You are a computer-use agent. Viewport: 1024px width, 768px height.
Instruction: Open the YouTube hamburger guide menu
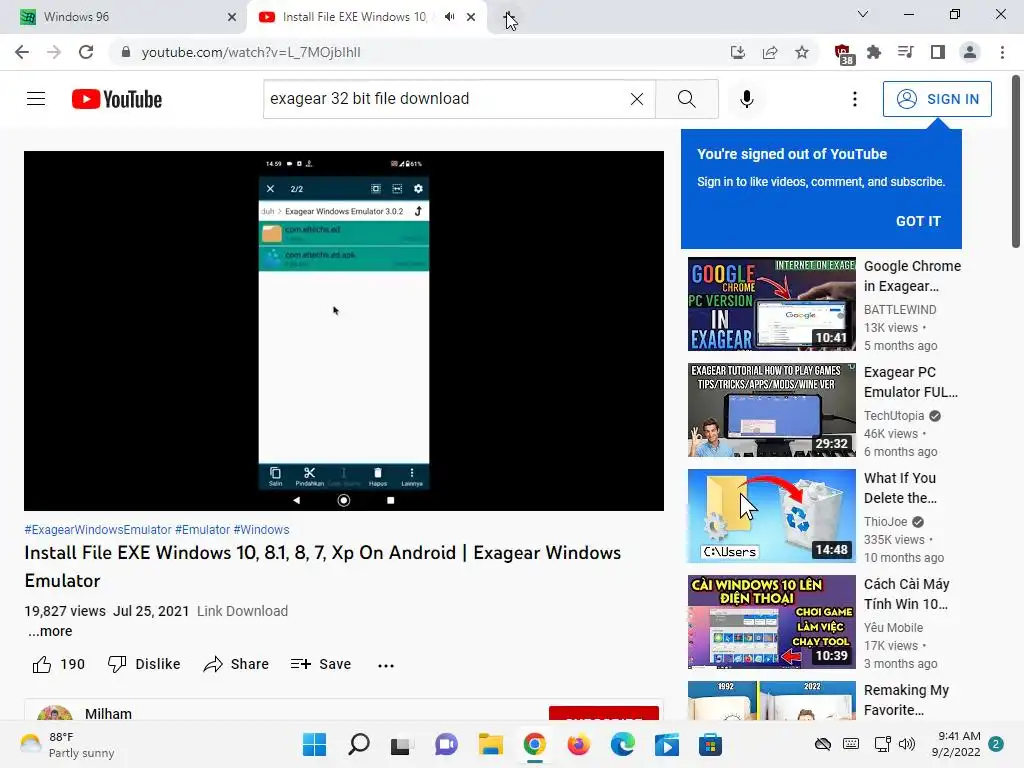point(36,99)
